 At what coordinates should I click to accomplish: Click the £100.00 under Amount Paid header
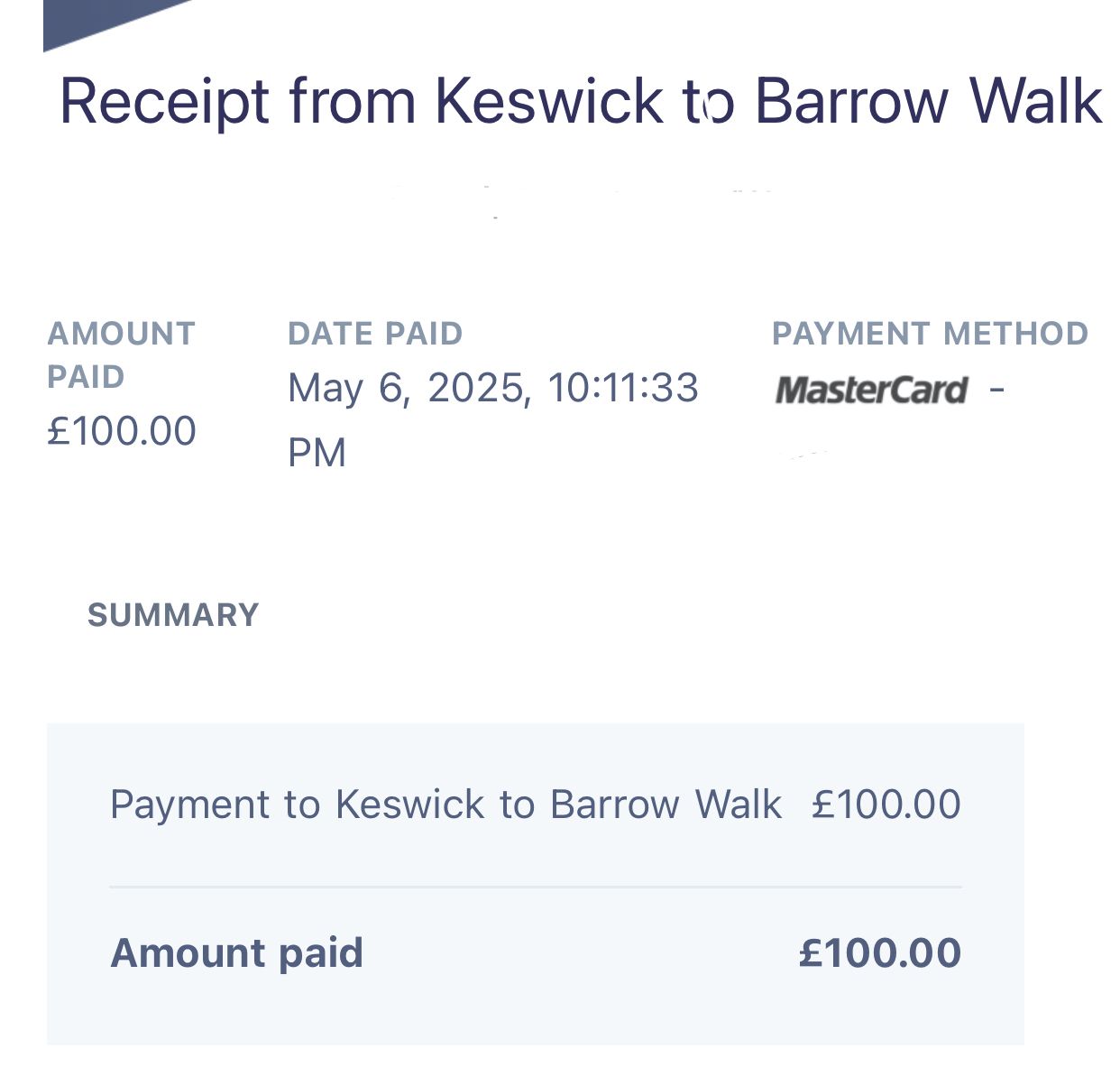click(122, 431)
